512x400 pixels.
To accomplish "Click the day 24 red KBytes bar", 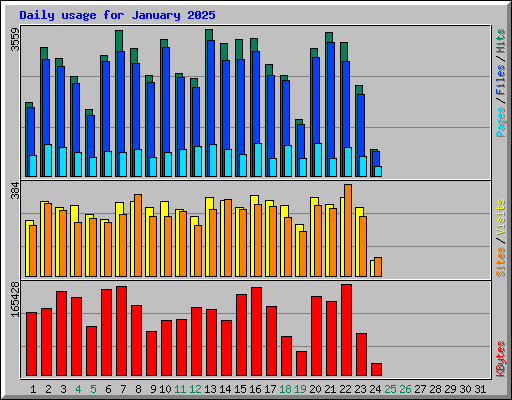I will point(376,369).
